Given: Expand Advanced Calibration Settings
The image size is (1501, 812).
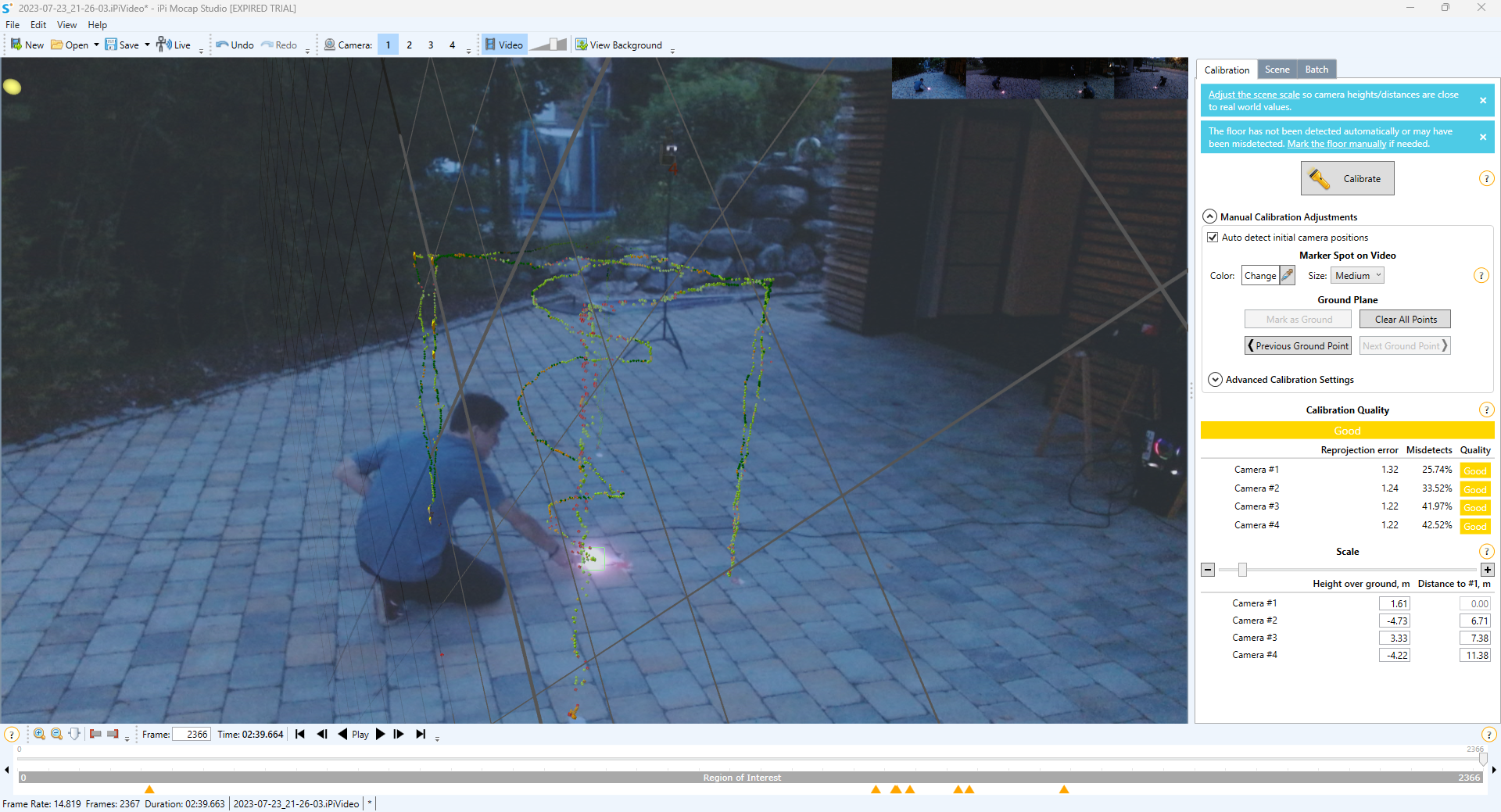Looking at the screenshot, I should [1215, 379].
